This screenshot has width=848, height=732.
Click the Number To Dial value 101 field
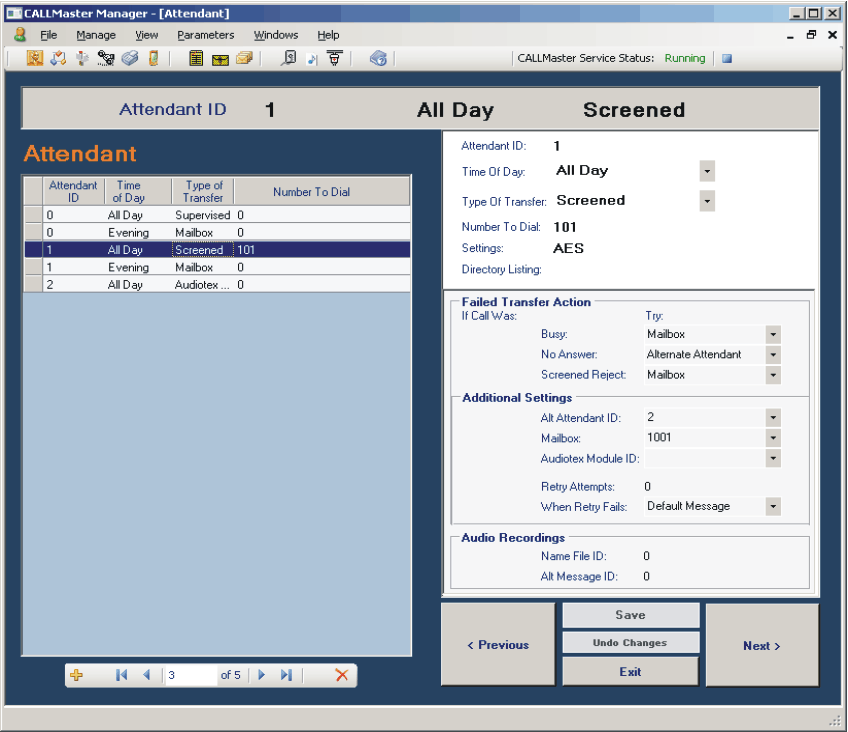pyautogui.click(x=565, y=227)
